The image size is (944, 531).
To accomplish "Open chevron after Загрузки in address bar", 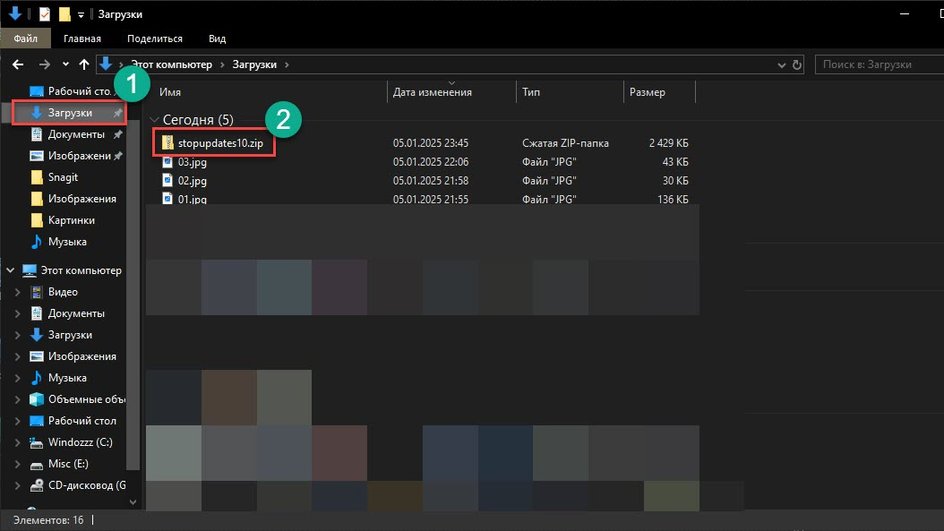I will tap(287, 64).
